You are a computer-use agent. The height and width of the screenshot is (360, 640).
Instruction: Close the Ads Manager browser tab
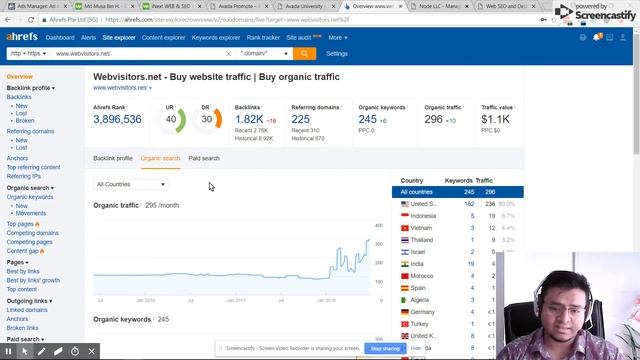pos(65,7)
